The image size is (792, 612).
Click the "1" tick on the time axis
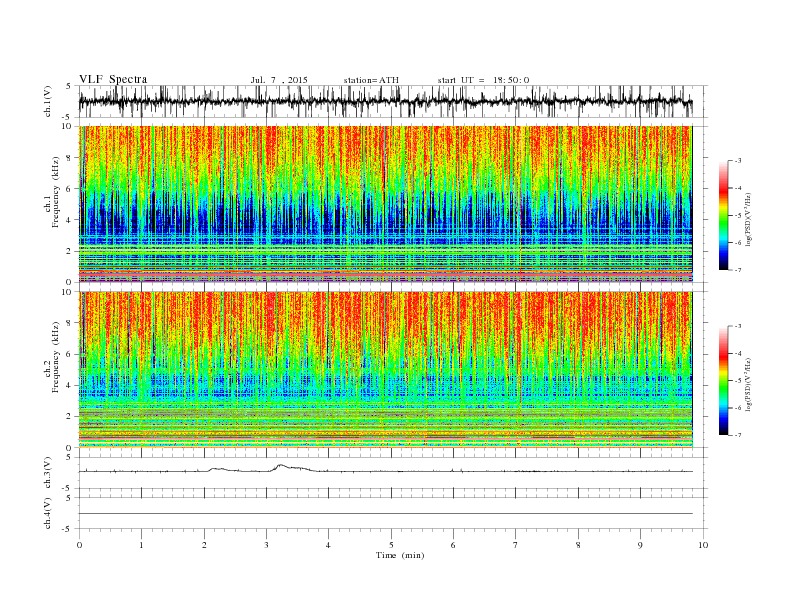[141, 545]
